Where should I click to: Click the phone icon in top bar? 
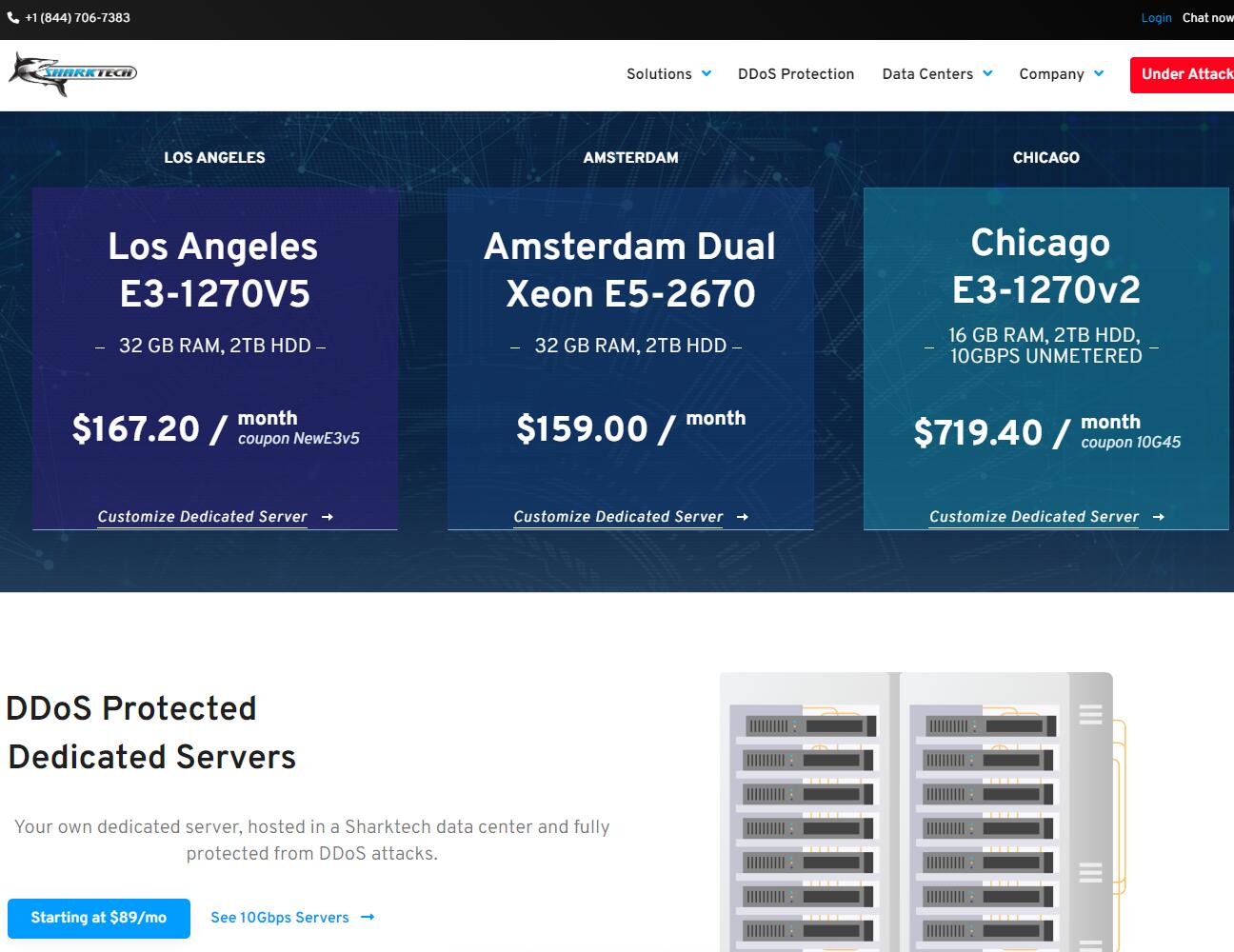pyautogui.click(x=13, y=18)
